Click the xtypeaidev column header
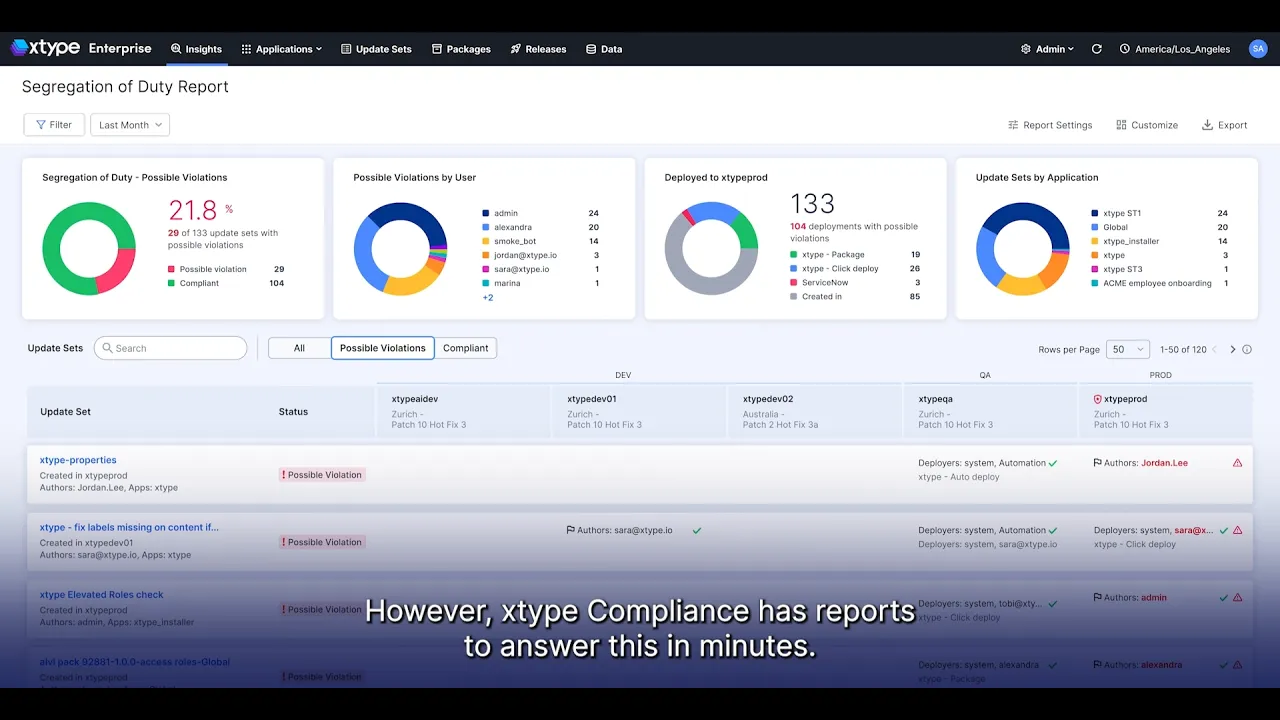Image resolution: width=1280 pixels, height=720 pixels. click(x=464, y=411)
